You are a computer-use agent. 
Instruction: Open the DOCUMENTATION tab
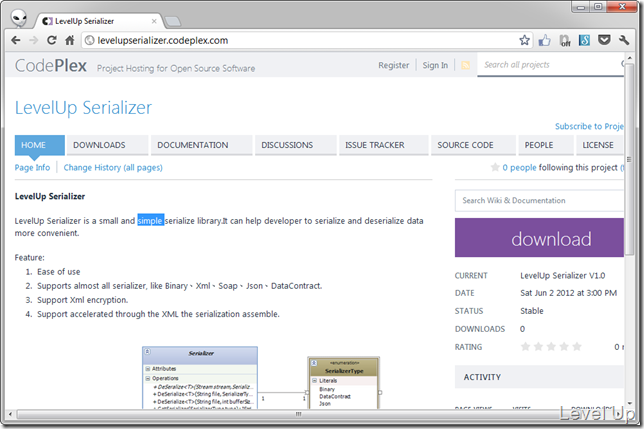[201, 145]
